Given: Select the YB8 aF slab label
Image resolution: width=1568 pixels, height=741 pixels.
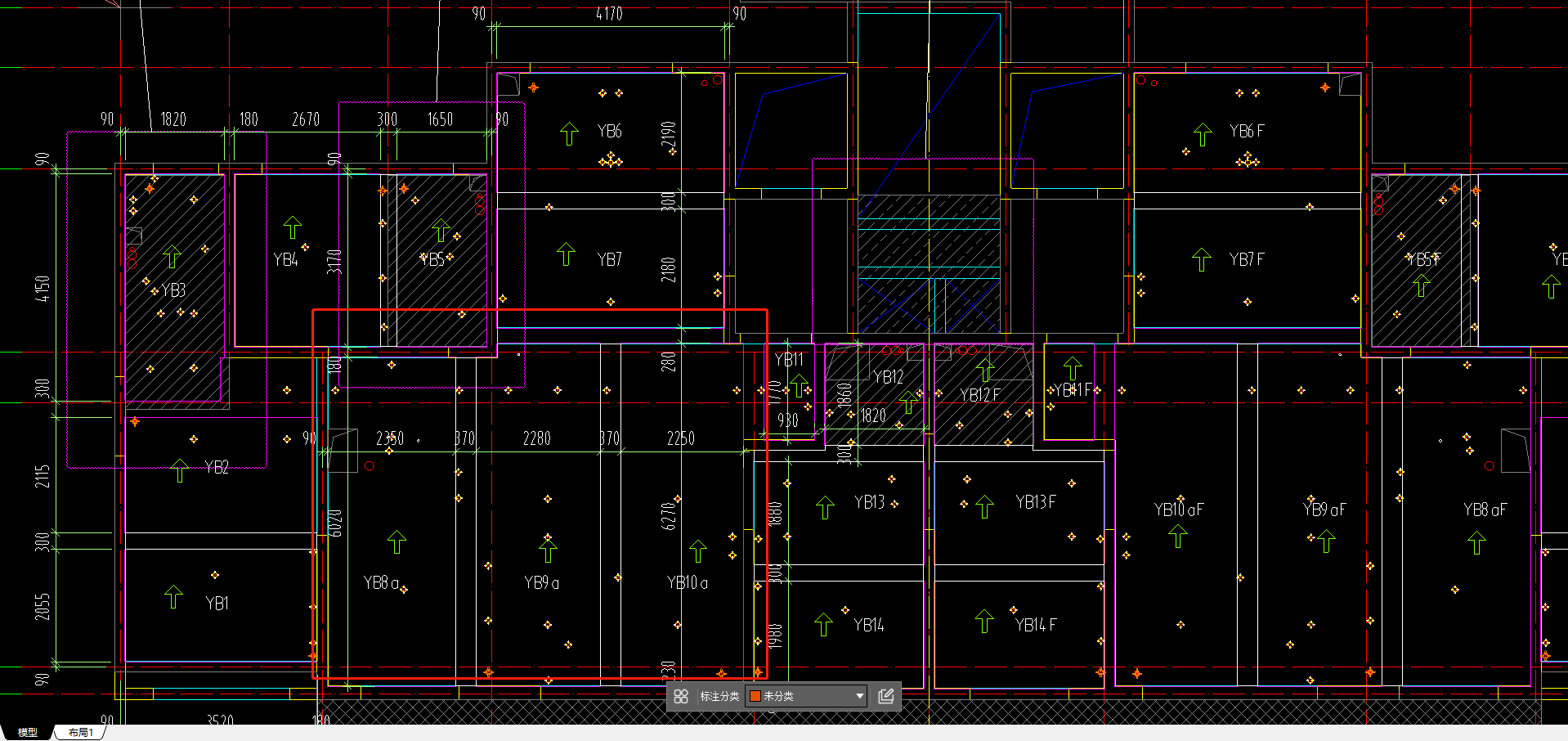Looking at the screenshot, I should tap(1485, 510).
